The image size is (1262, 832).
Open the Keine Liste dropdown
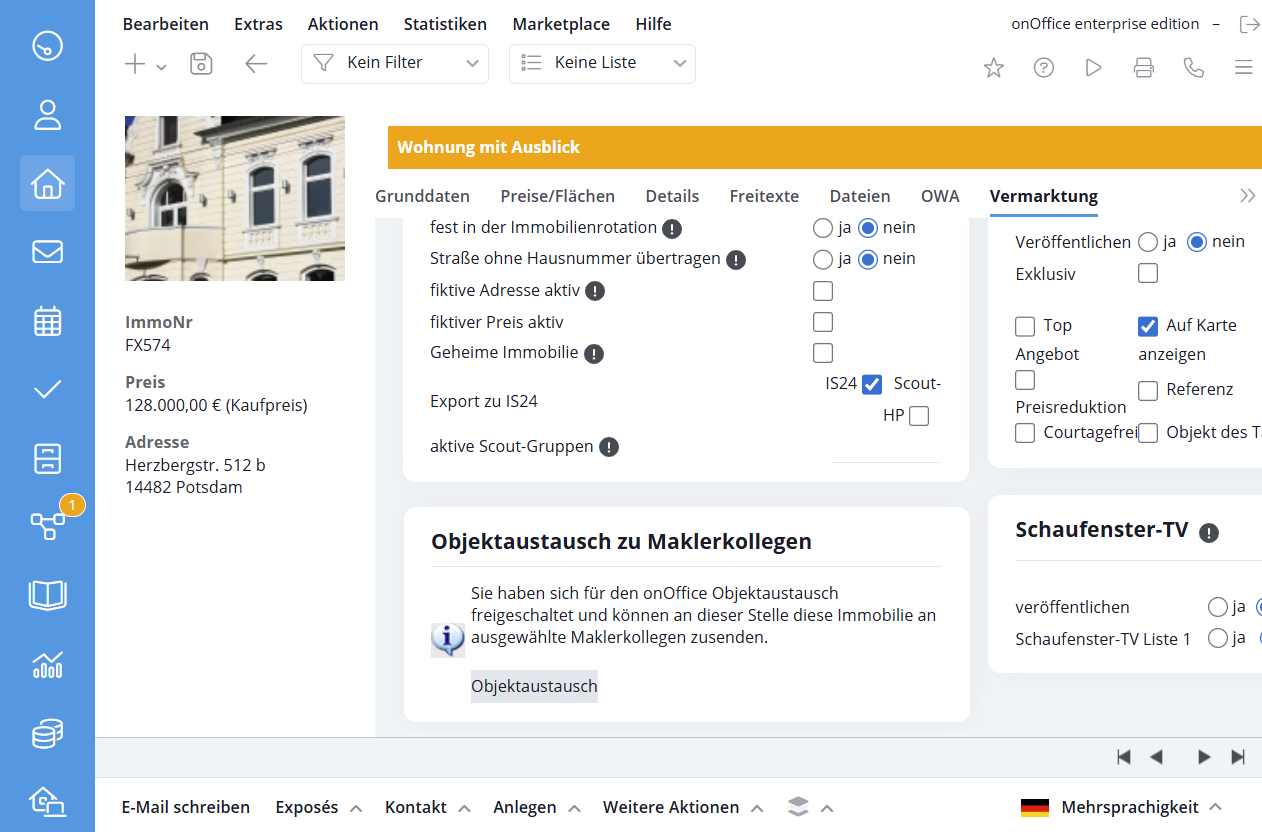tap(601, 63)
